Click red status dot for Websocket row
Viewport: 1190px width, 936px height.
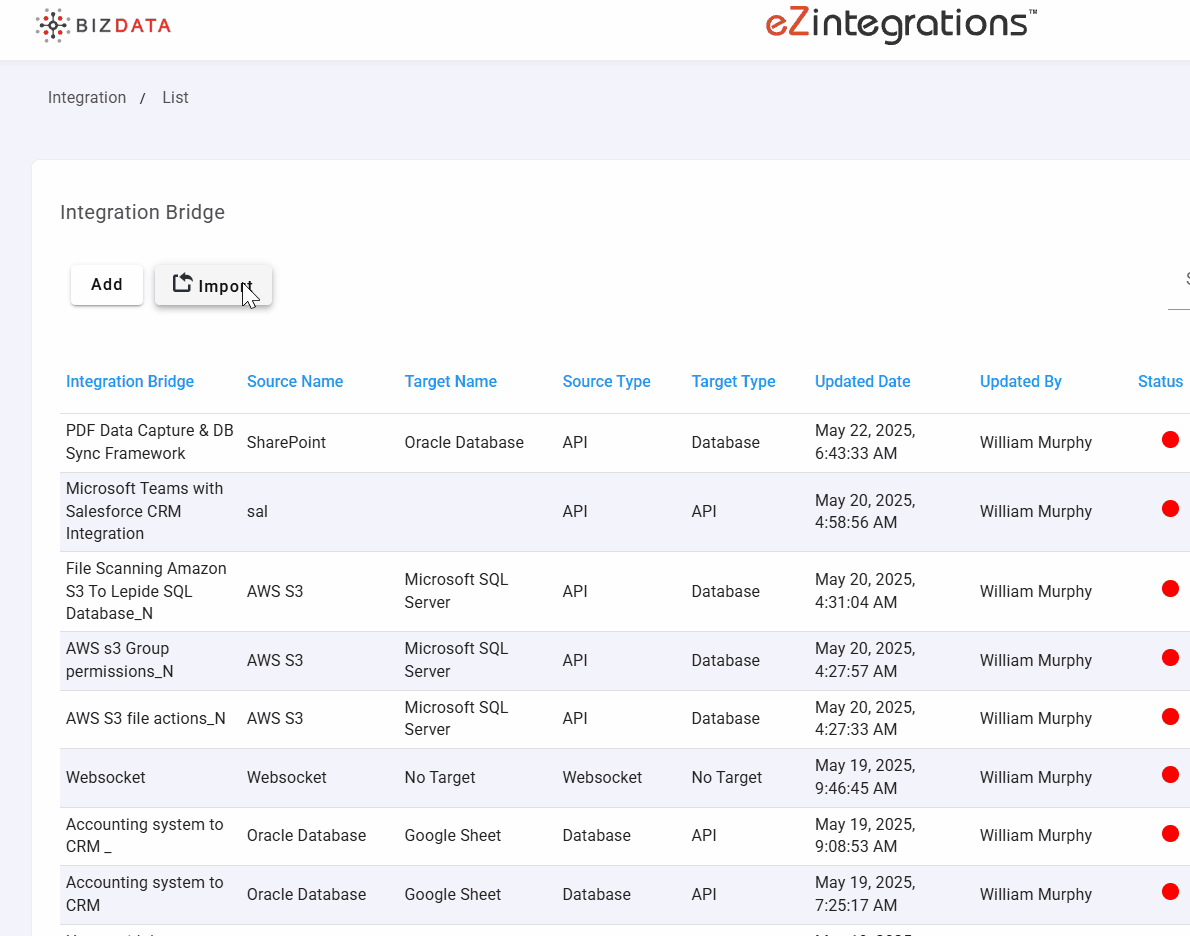click(1170, 775)
